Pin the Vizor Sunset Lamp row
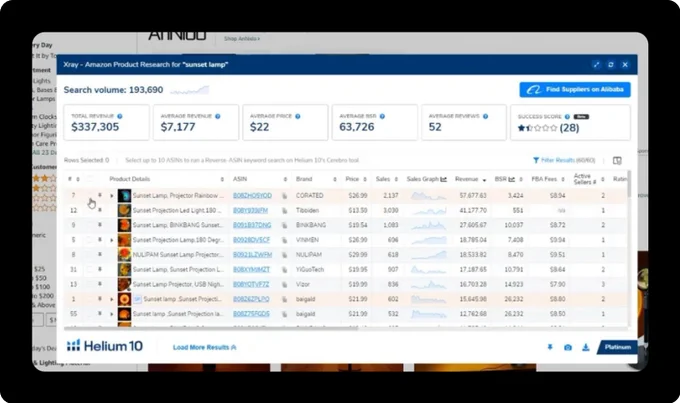 [100, 284]
